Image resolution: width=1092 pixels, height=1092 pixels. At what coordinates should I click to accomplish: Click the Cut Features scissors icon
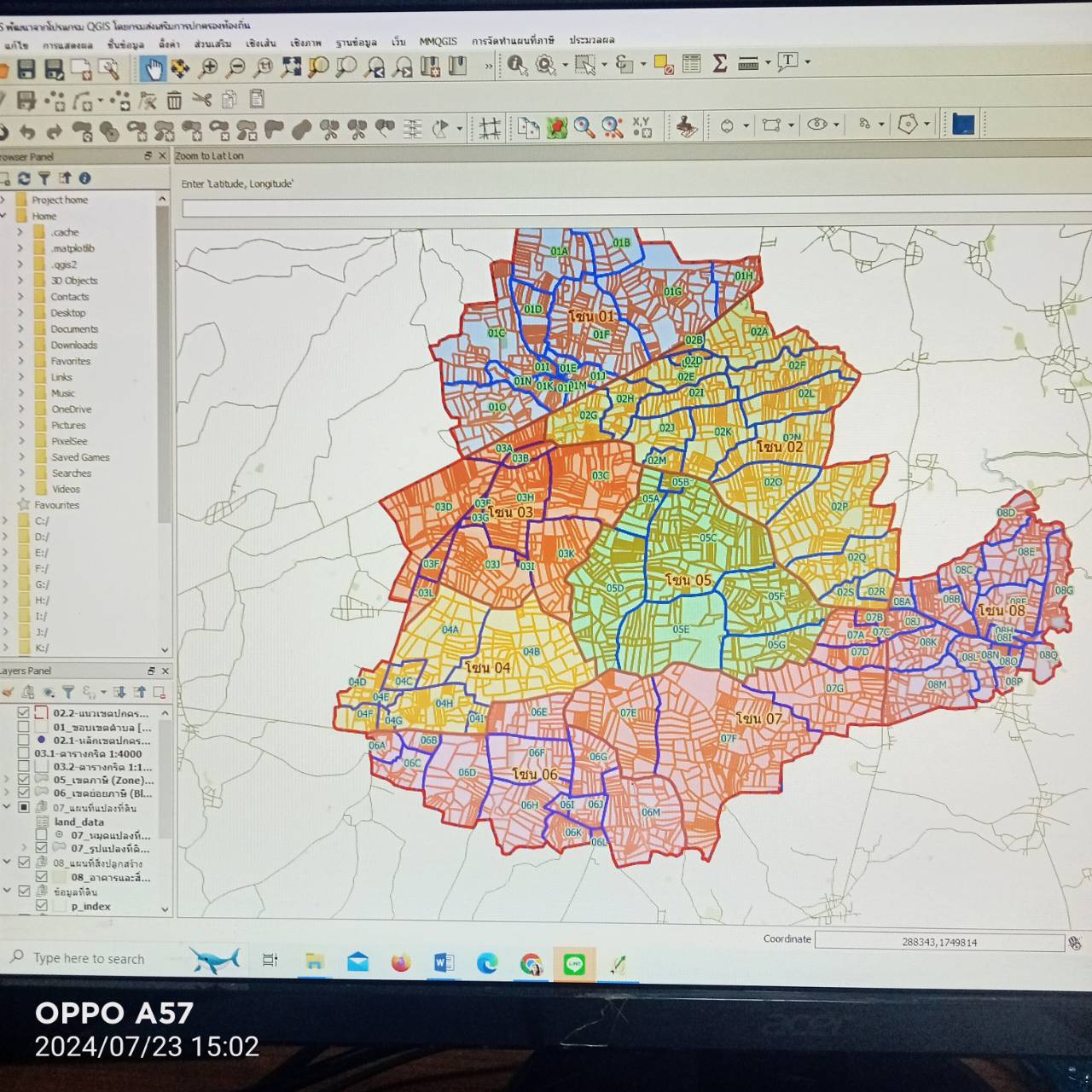(x=202, y=100)
